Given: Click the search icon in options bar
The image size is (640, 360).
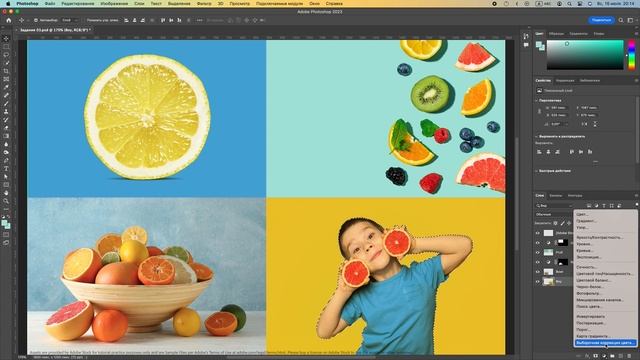Looking at the screenshot, I should point(621,20).
